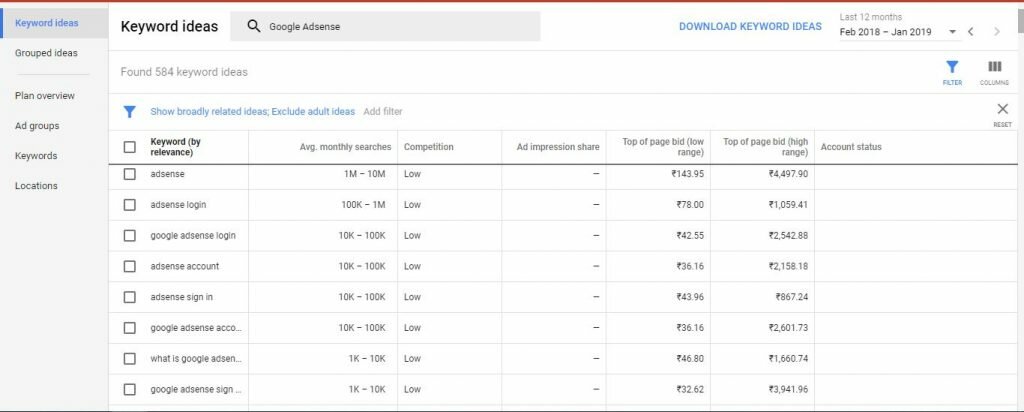
Task: Sort by Competition column header
Action: [428, 147]
